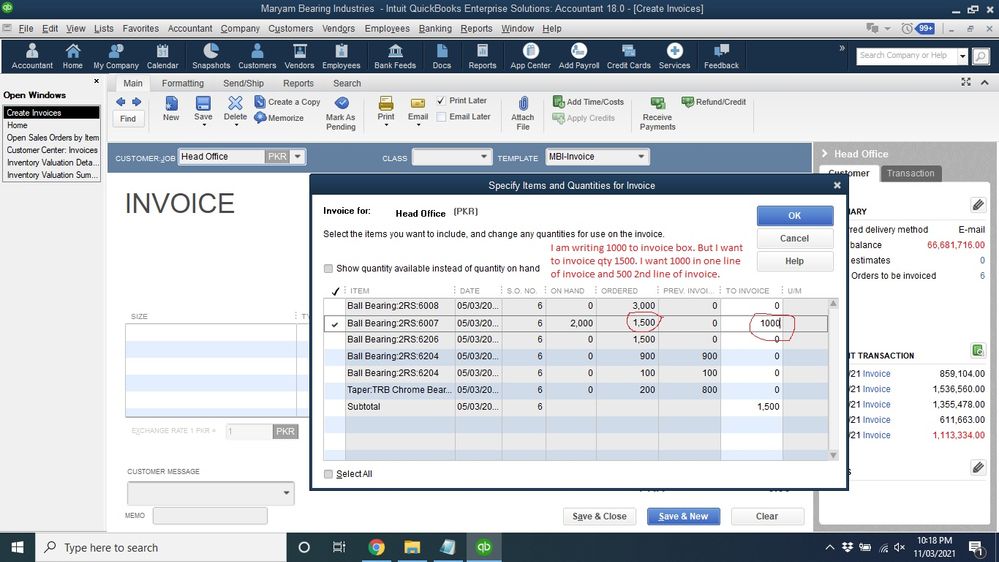Click the Cancel button in the dialog
Image resolution: width=999 pixels, height=562 pixels.
[x=794, y=238]
